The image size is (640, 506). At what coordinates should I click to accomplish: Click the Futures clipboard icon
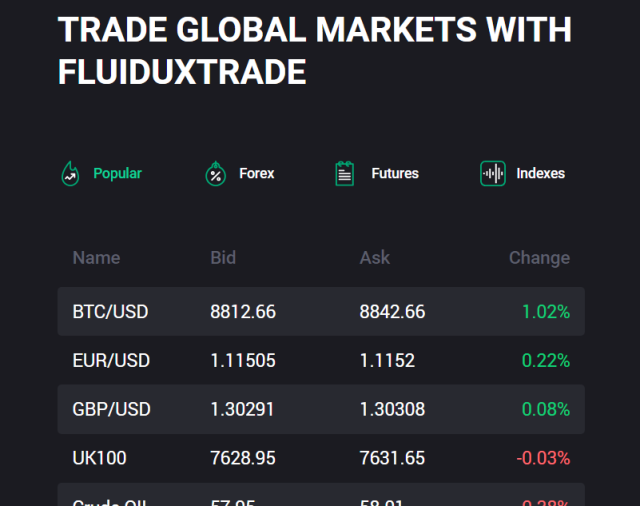pyautogui.click(x=344, y=173)
